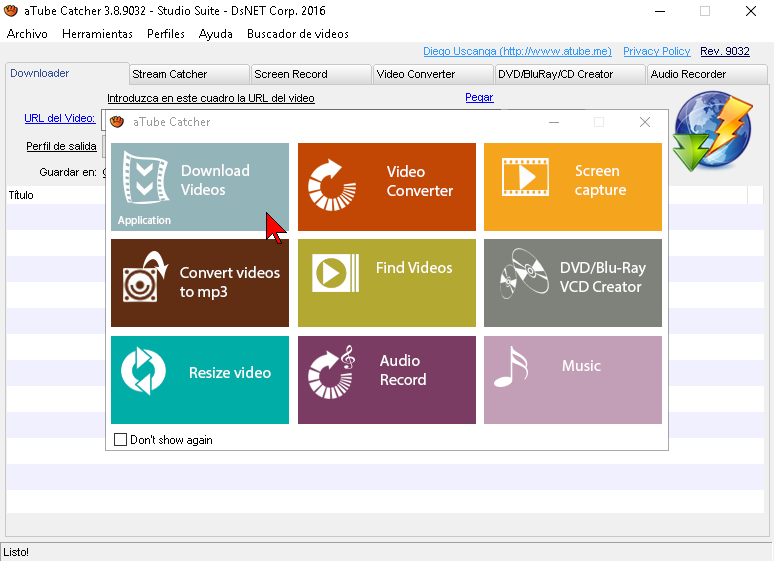This screenshot has width=774, height=562.
Task: Open the Archivo menu
Action: click(x=27, y=34)
